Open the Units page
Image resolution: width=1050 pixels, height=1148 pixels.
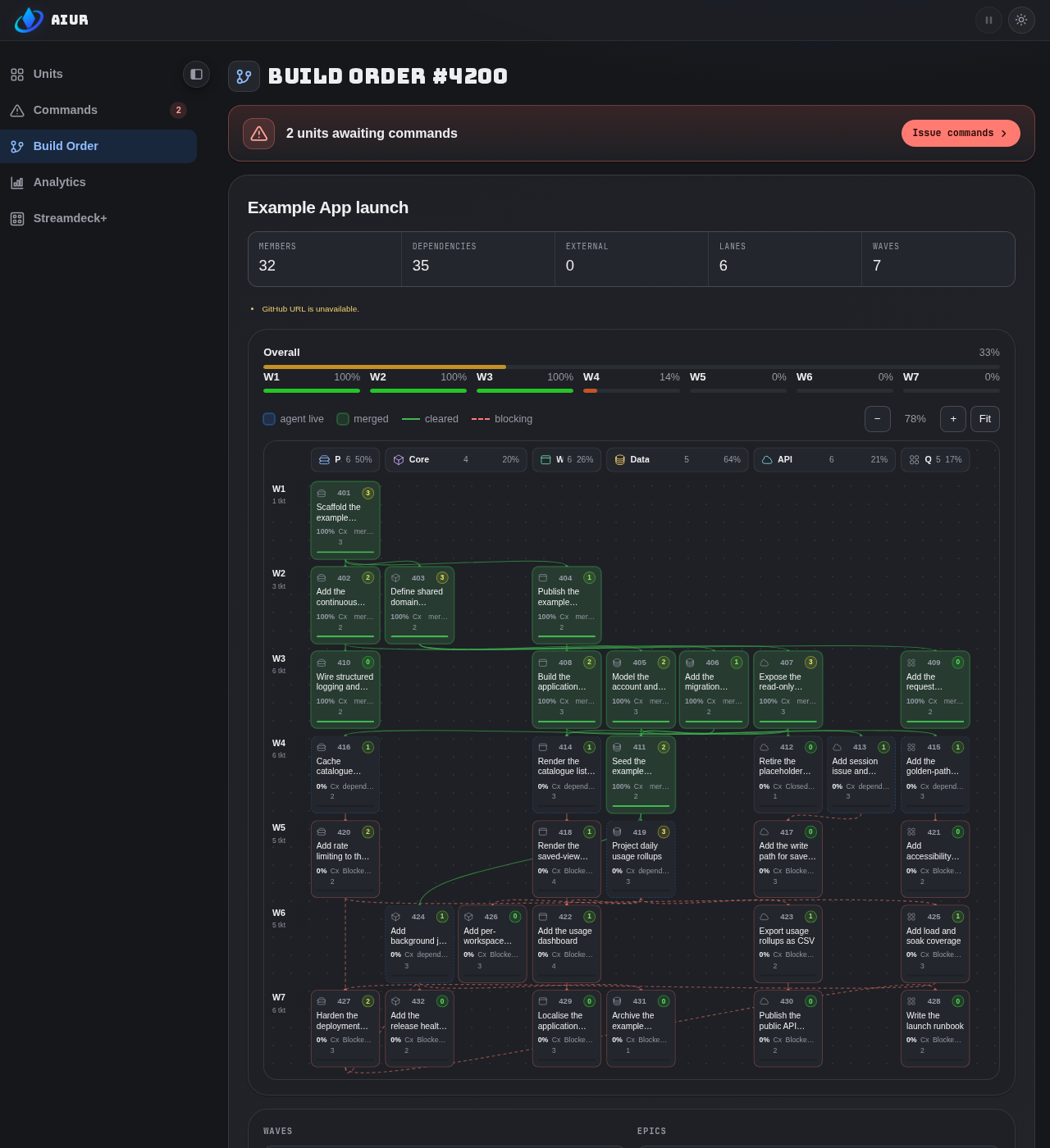98,74
